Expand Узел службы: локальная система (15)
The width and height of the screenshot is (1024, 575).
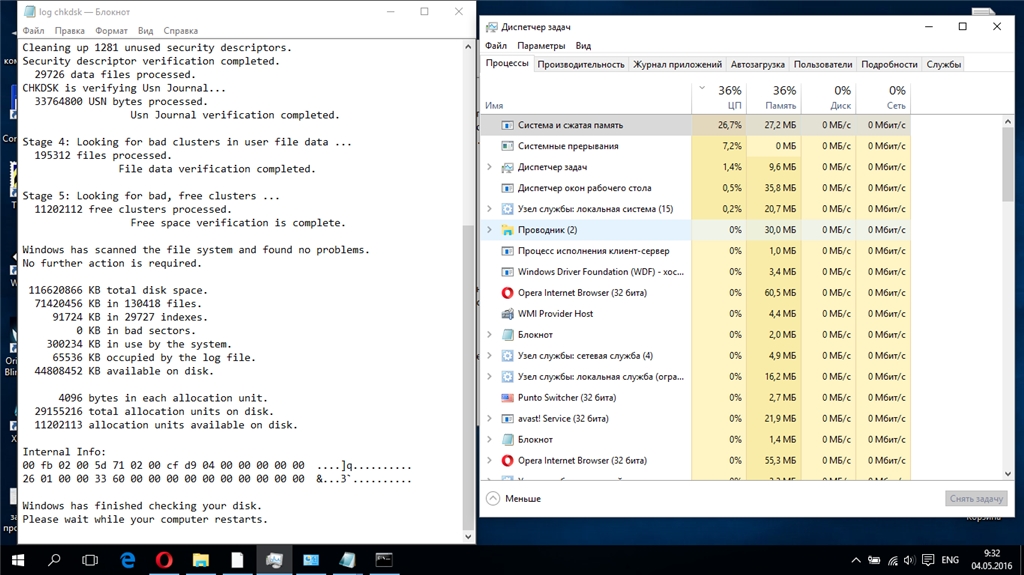coord(489,209)
